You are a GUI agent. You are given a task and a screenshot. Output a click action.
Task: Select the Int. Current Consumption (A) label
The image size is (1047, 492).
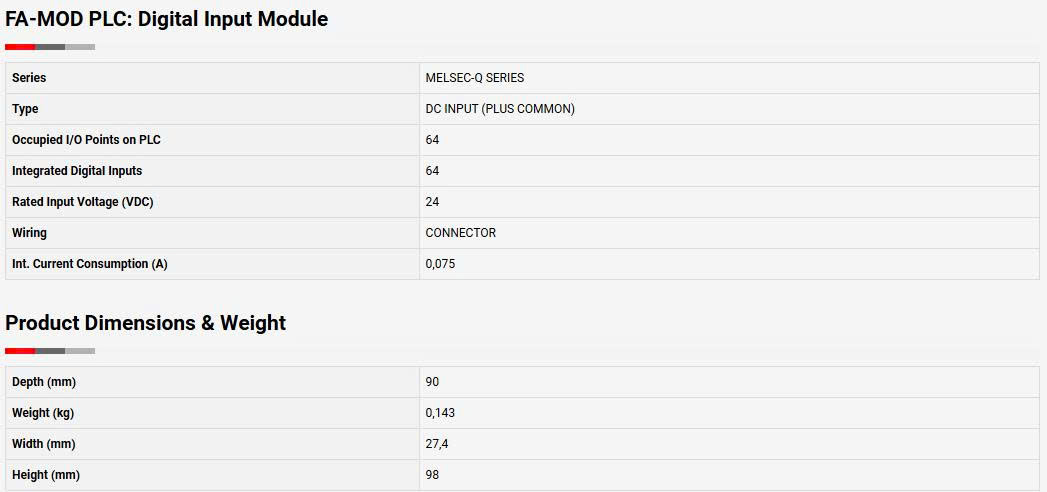(89, 264)
